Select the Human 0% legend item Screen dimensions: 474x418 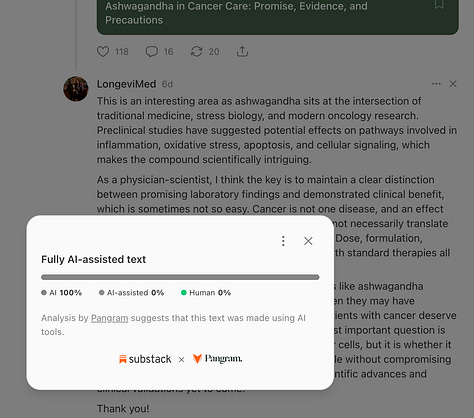(x=206, y=293)
